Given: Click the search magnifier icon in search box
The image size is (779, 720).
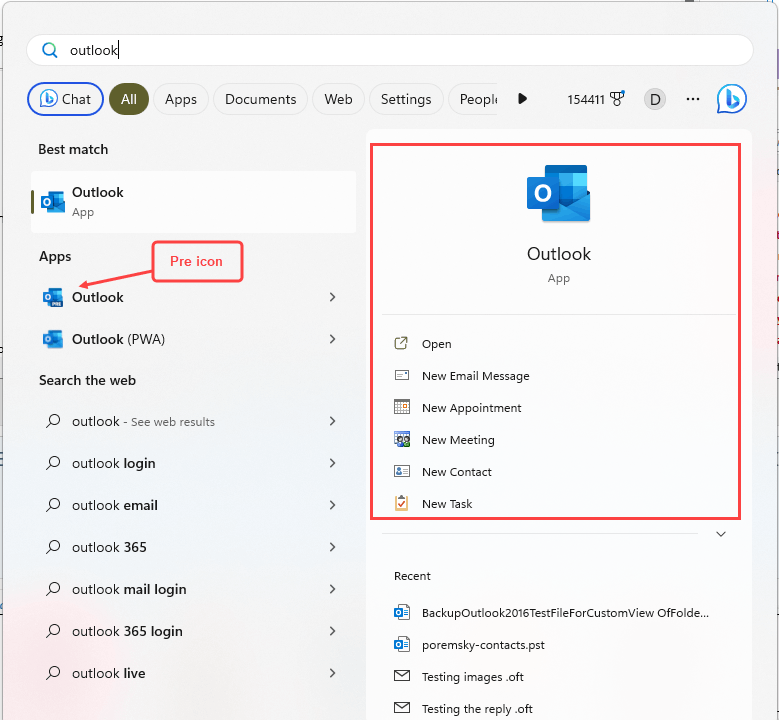Looking at the screenshot, I should 49,50.
